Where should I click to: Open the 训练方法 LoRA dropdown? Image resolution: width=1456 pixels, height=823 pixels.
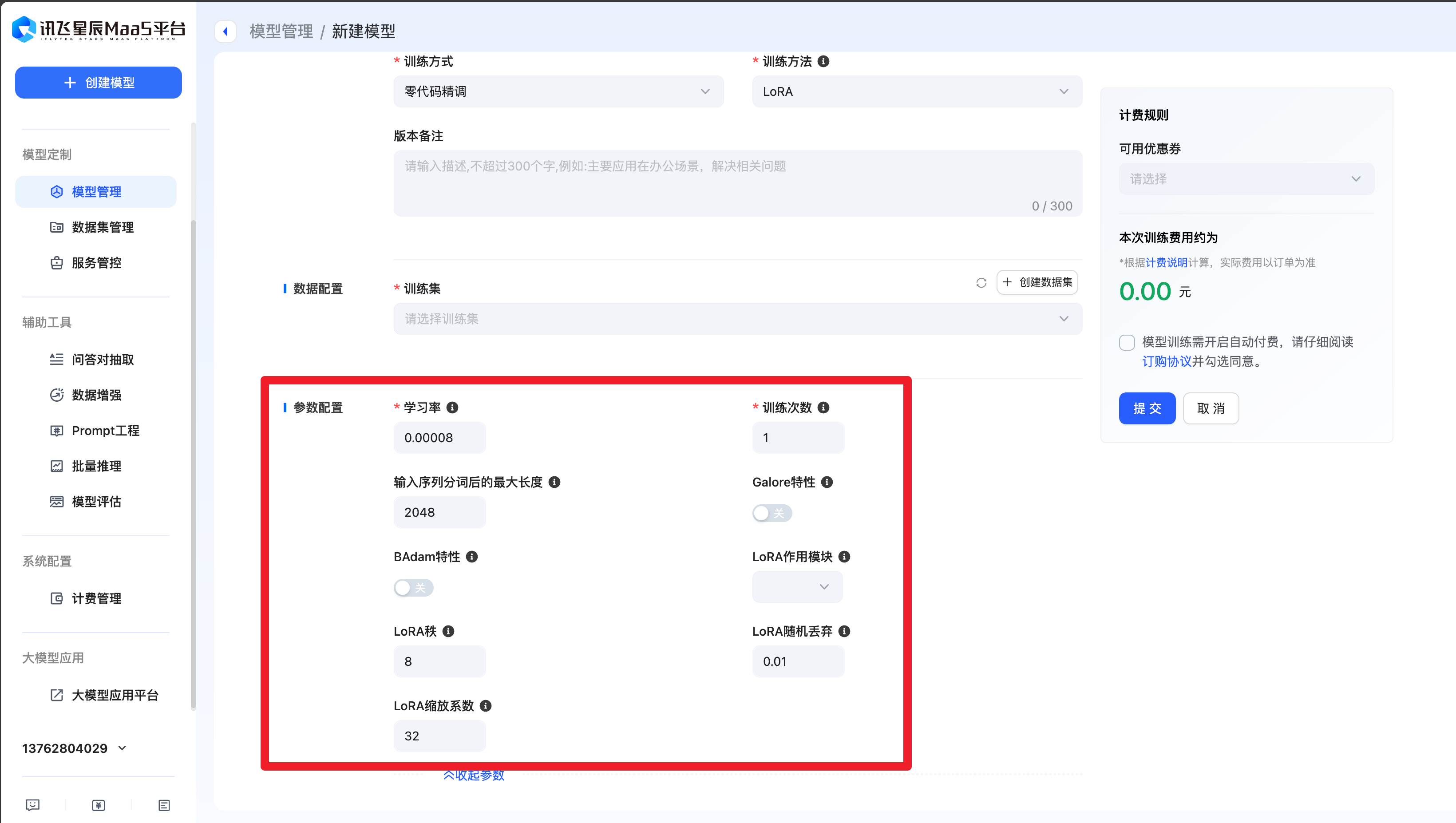(x=916, y=91)
